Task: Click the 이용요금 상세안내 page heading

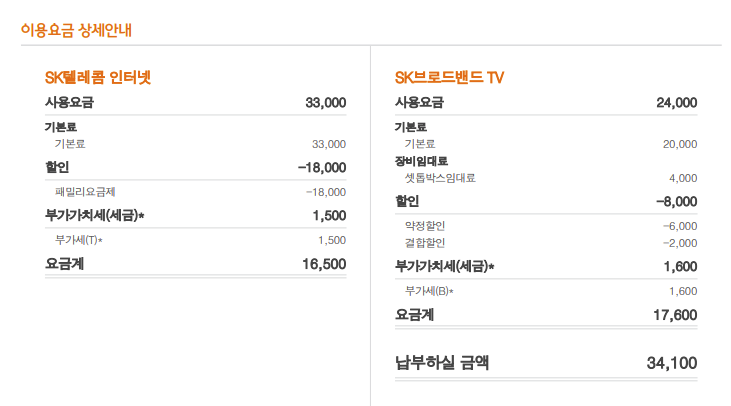Action: 77,30
